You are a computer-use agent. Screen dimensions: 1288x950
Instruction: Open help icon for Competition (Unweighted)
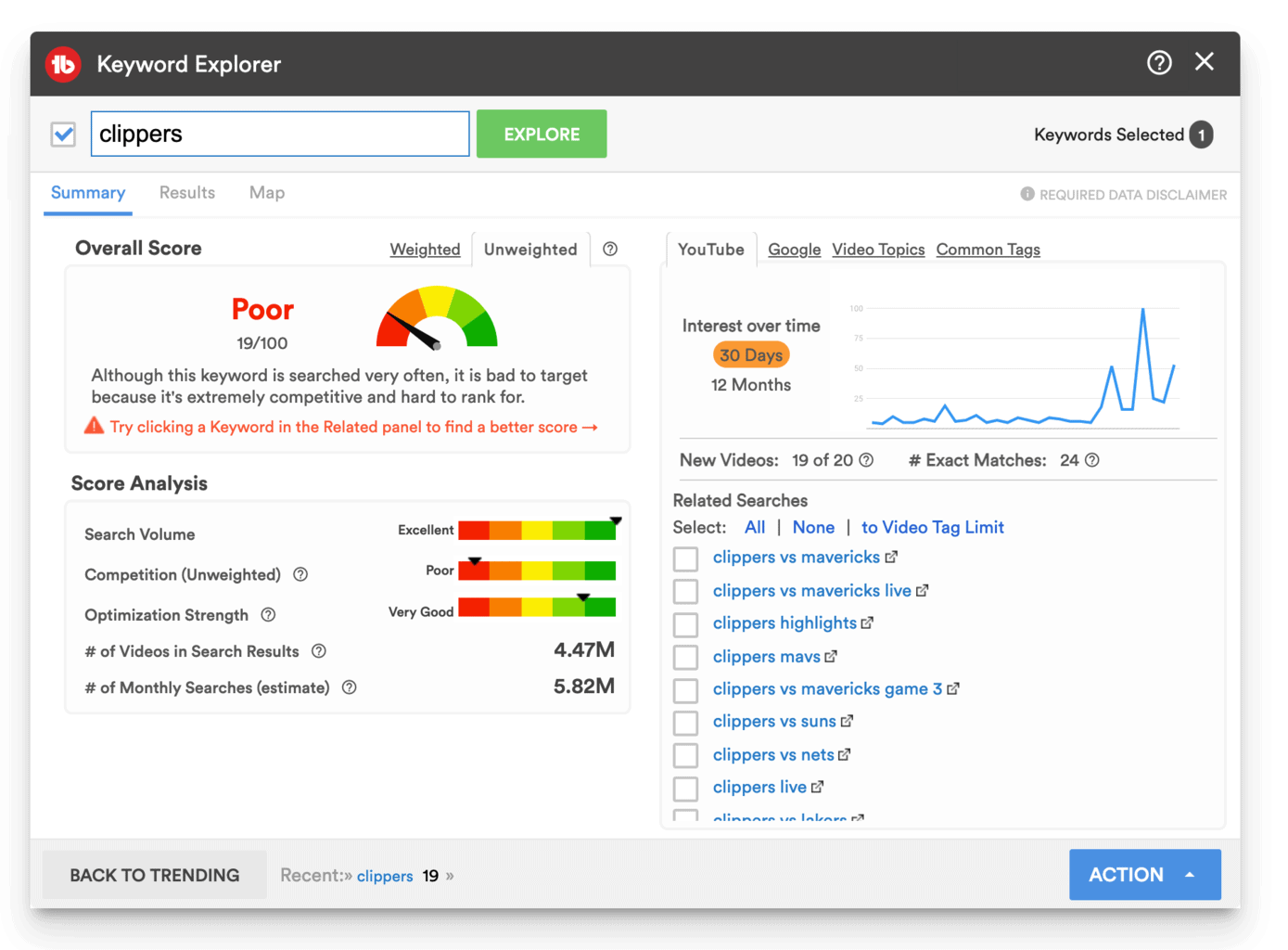tap(300, 574)
